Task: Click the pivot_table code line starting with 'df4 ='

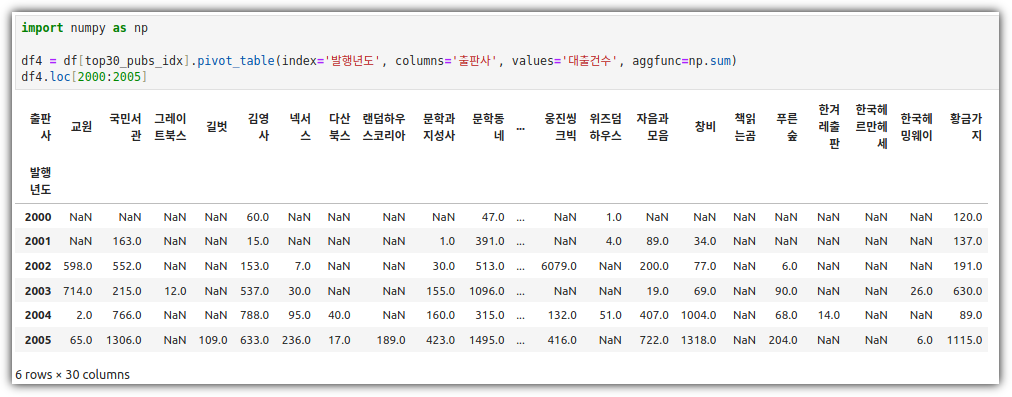Action: point(379,61)
